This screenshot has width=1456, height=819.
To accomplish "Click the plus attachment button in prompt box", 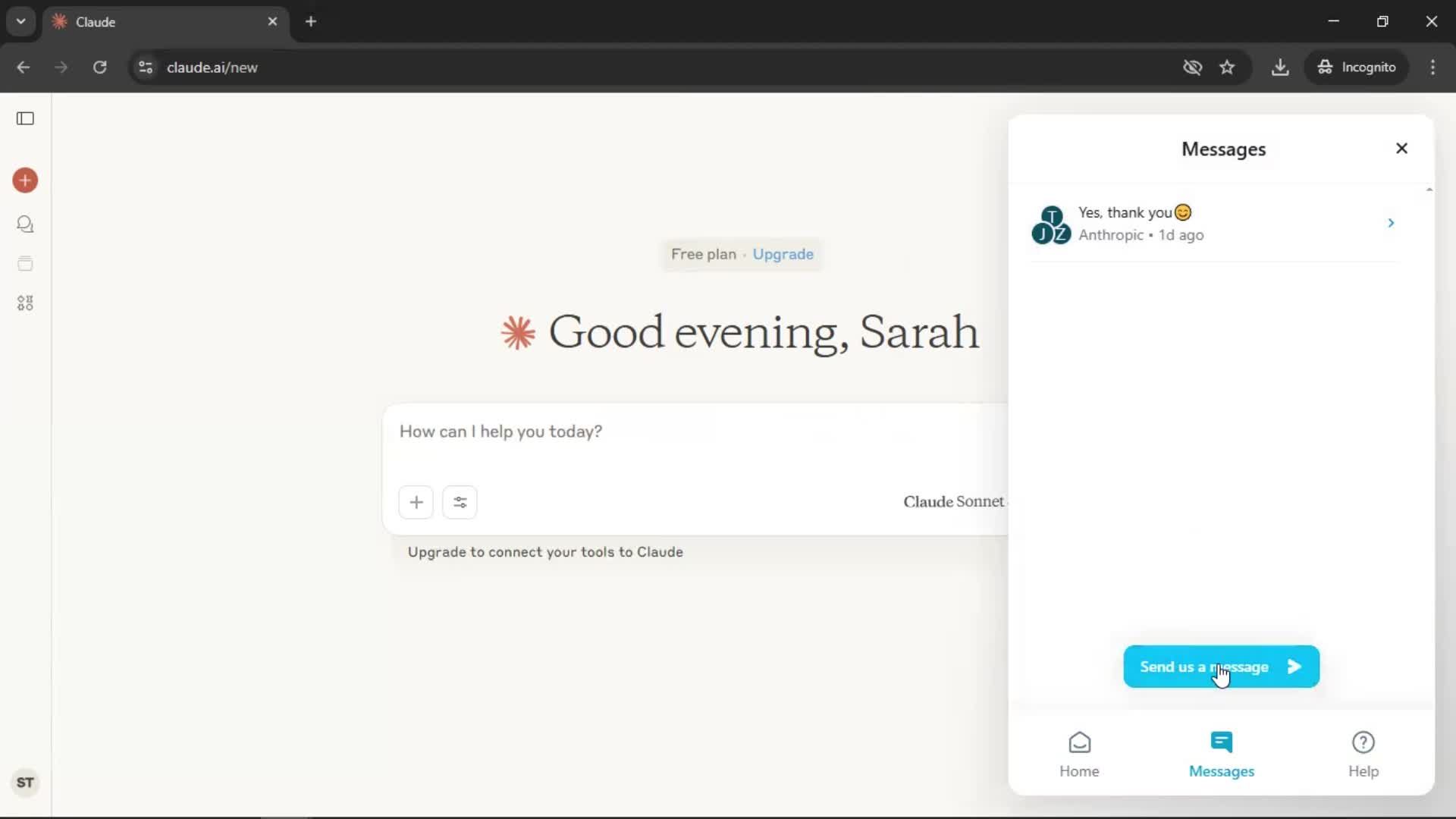I will 416,502.
